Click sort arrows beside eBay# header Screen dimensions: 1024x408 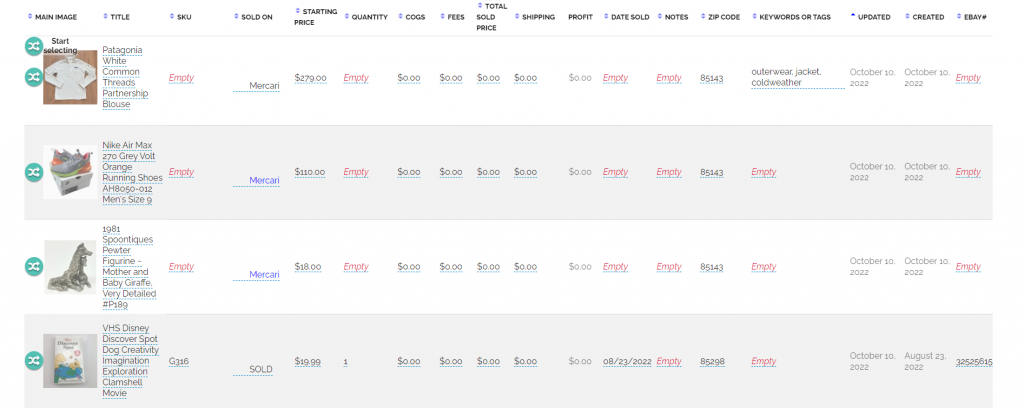point(959,17)
